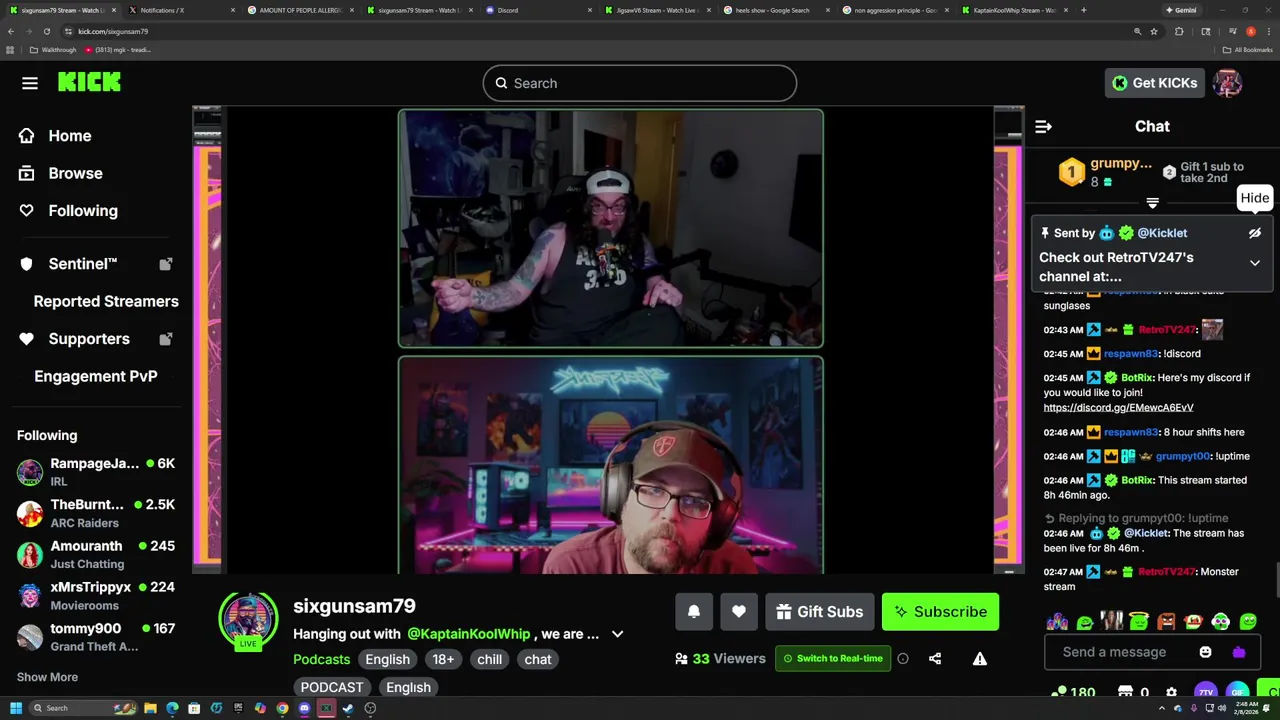Viewport: 1280px width, 720px height.
Task: Switch to KaptainKoolWhip Stream browser tab
Action: pyautogui.click(x=1015, y=10)
